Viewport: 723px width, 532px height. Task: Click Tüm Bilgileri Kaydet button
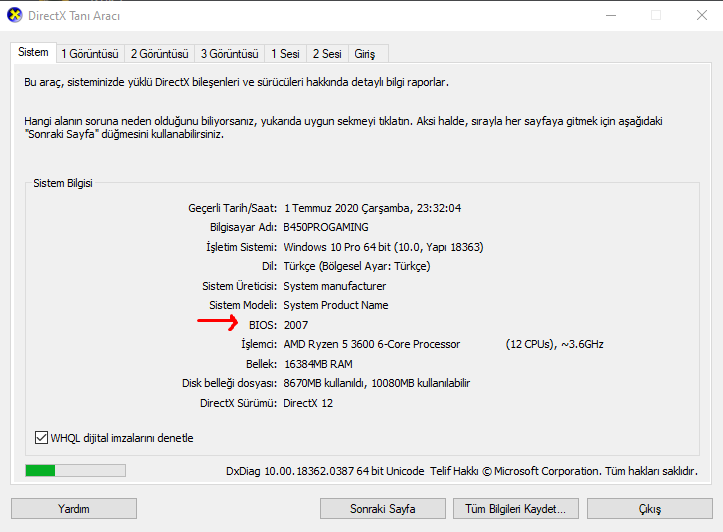pos(516,508)
